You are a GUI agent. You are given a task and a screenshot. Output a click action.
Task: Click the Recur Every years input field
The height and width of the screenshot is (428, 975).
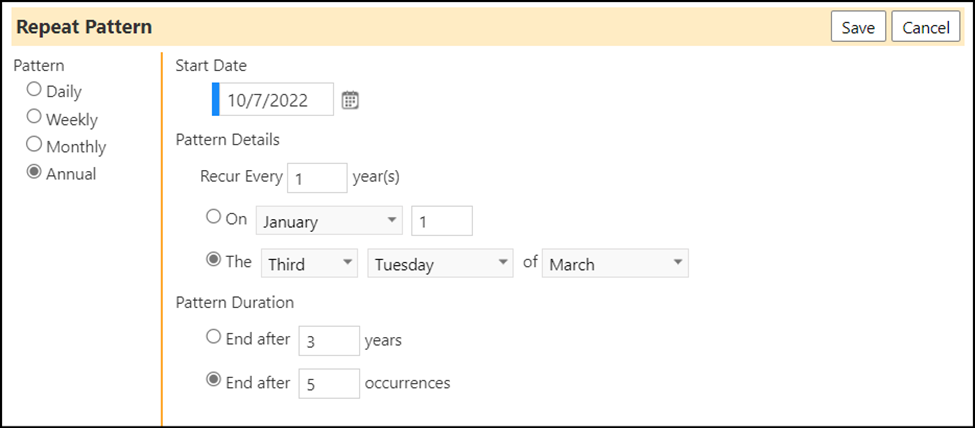pos(317,178)
